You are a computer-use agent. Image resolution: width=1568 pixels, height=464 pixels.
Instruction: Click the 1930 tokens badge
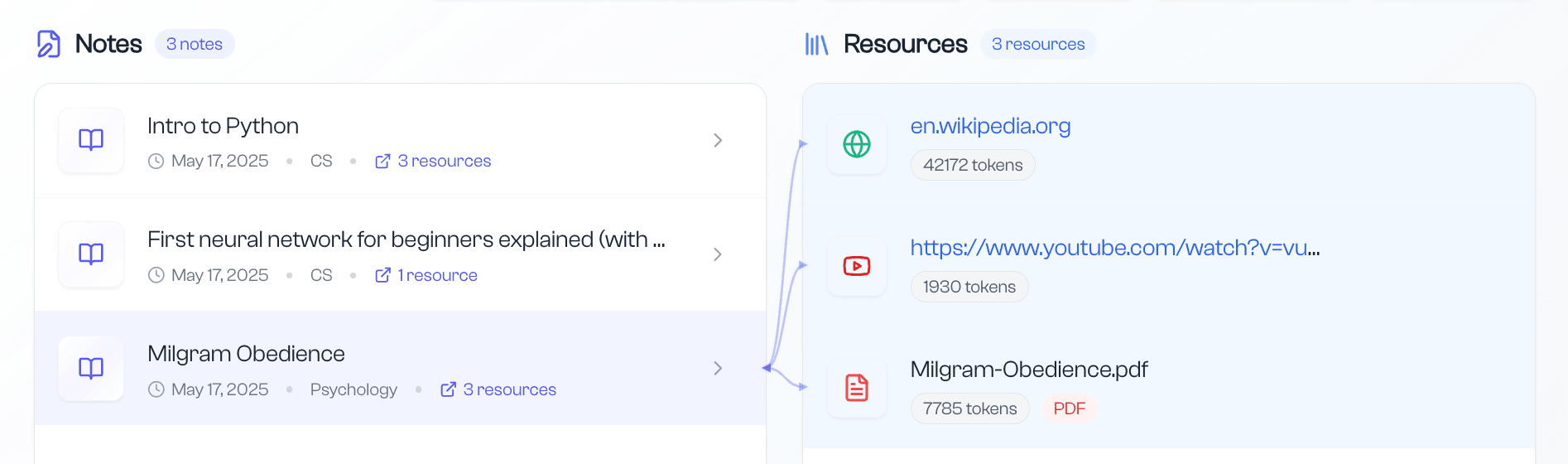pos(969,287)
